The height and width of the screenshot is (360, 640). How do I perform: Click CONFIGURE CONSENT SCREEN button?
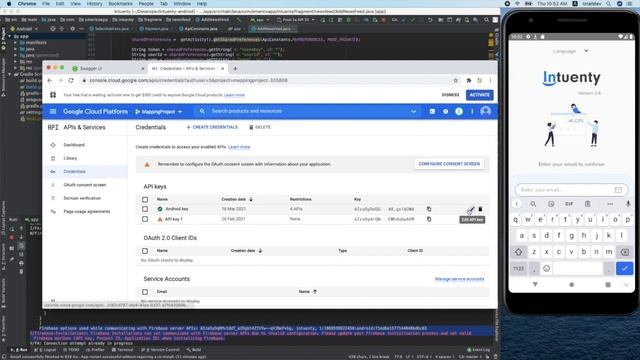pos(449,164)
